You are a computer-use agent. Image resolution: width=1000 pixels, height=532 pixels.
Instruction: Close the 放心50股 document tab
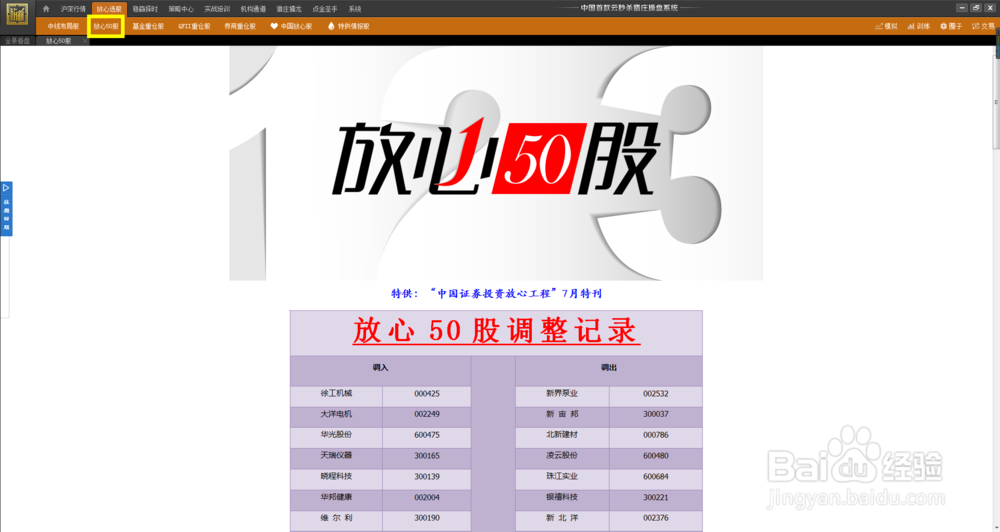click(x=85, y=41)
